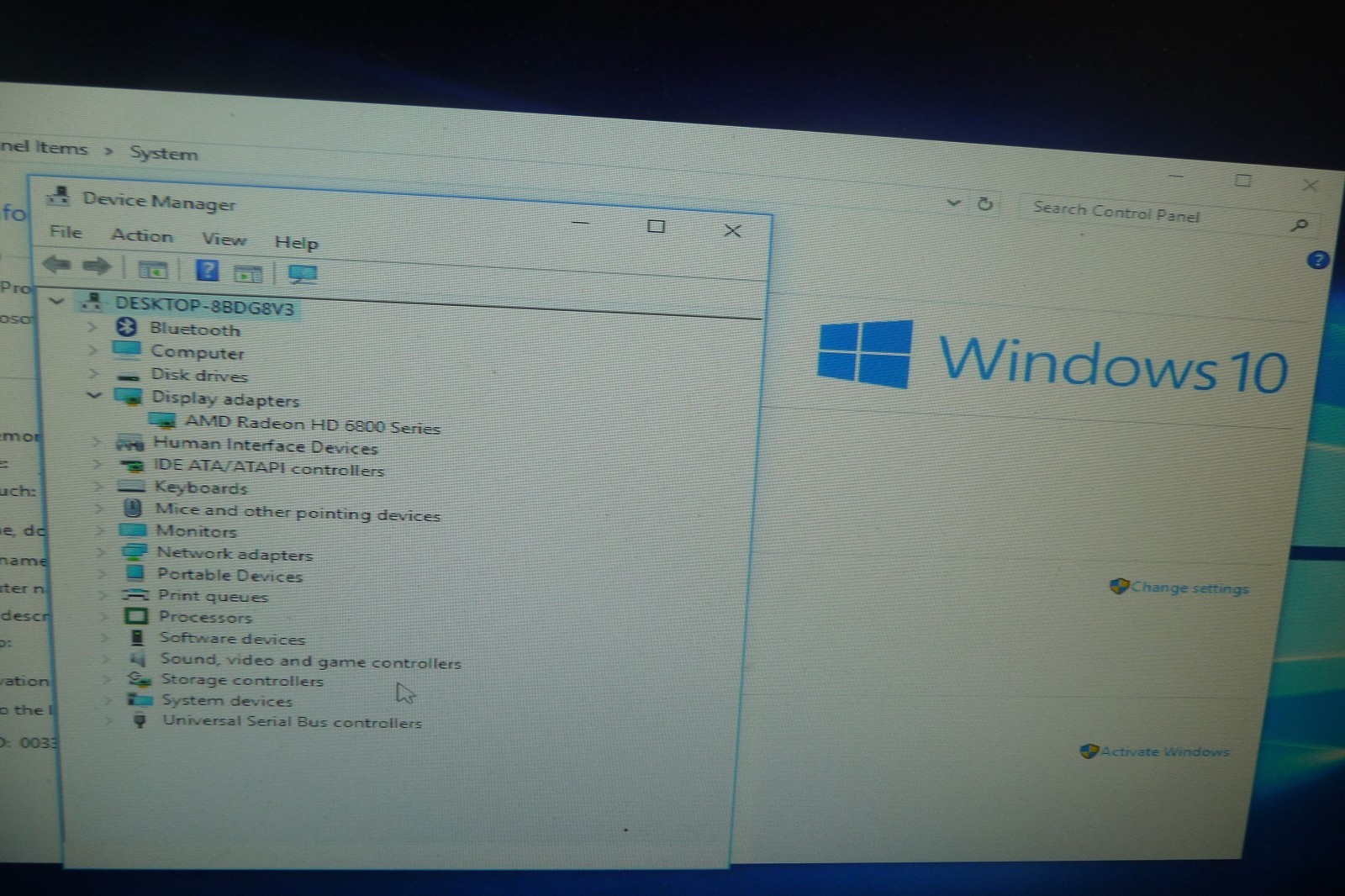The height and width of the screenshot is (896, 1345).
Task: Click the Mice and pointing devices icon
Action: pyautogui.click(x=132, y=508)
